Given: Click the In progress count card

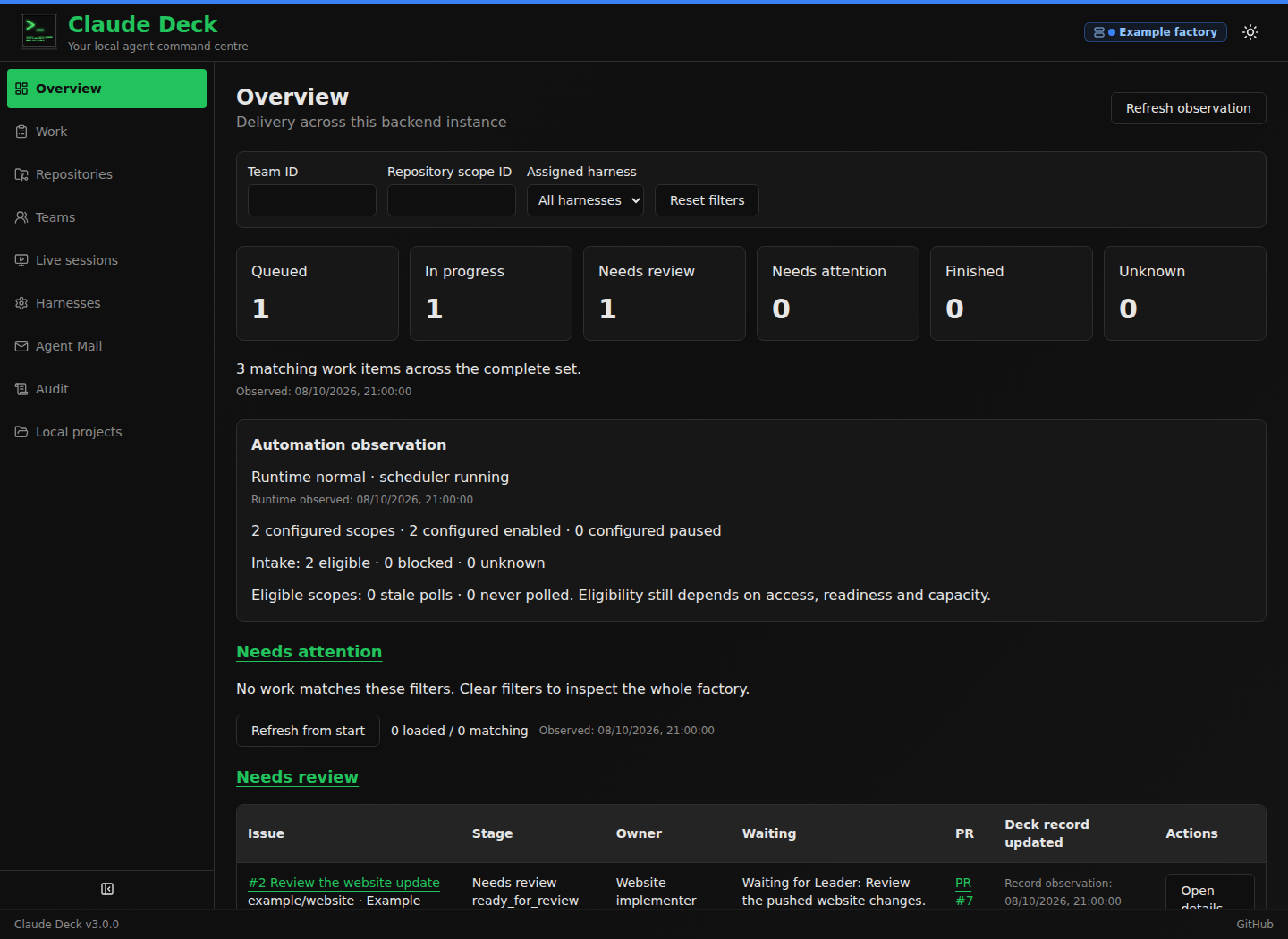Looking at the screenshot, I should 491,293.
